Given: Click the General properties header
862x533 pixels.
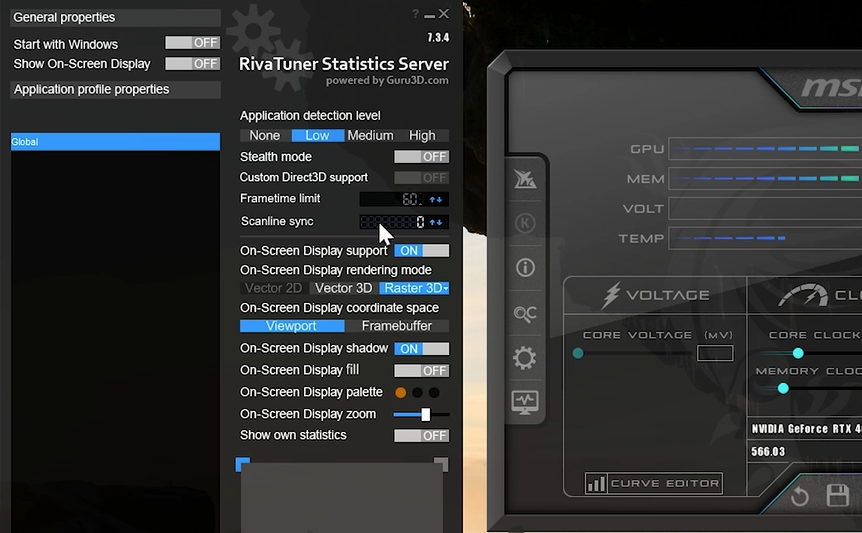Looking at the screenshot, I should click(x=115, y=18).
